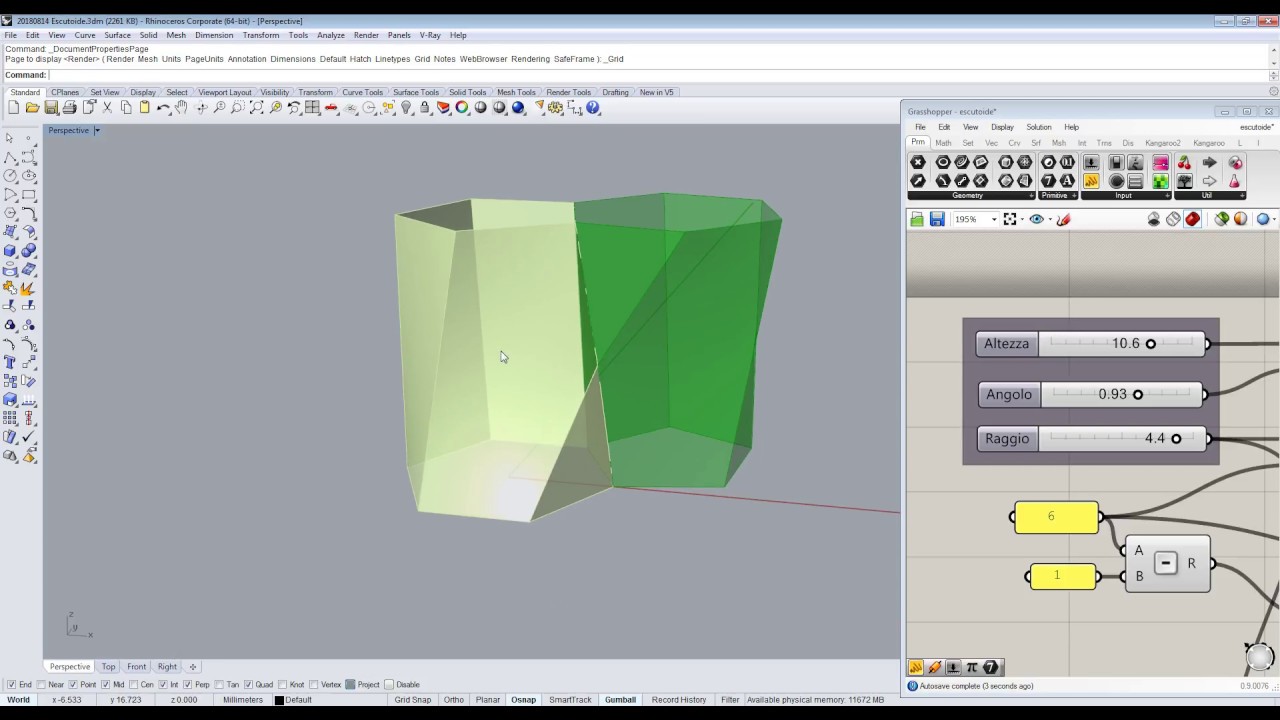This screenshot has height=720, width=1280.
Task: Click the Undo arrow icon
Action: (163, 108)
